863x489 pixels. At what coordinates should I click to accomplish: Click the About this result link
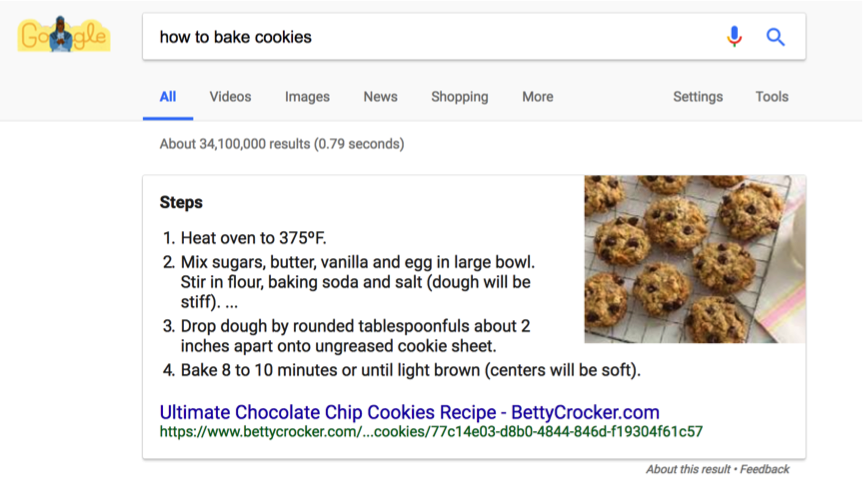tap(688, 469)
